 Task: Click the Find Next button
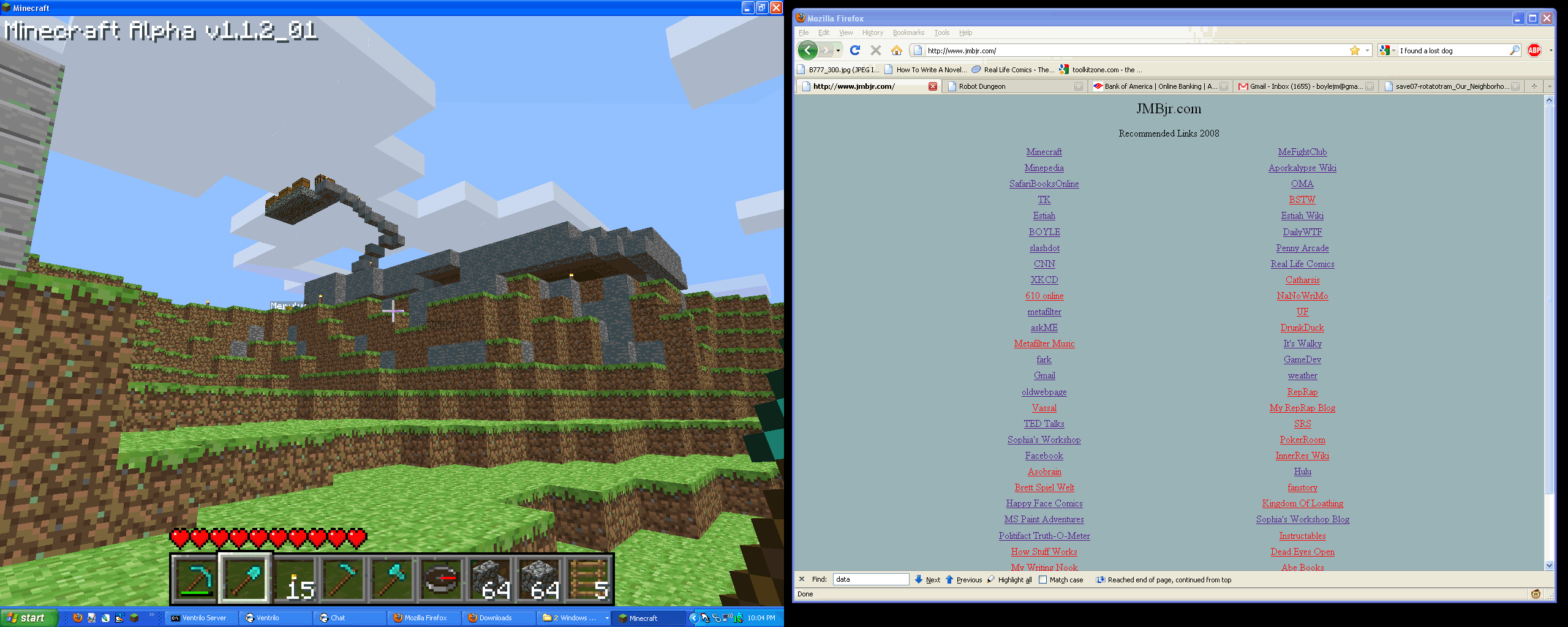pyautogui.click(x=927, y=580)
